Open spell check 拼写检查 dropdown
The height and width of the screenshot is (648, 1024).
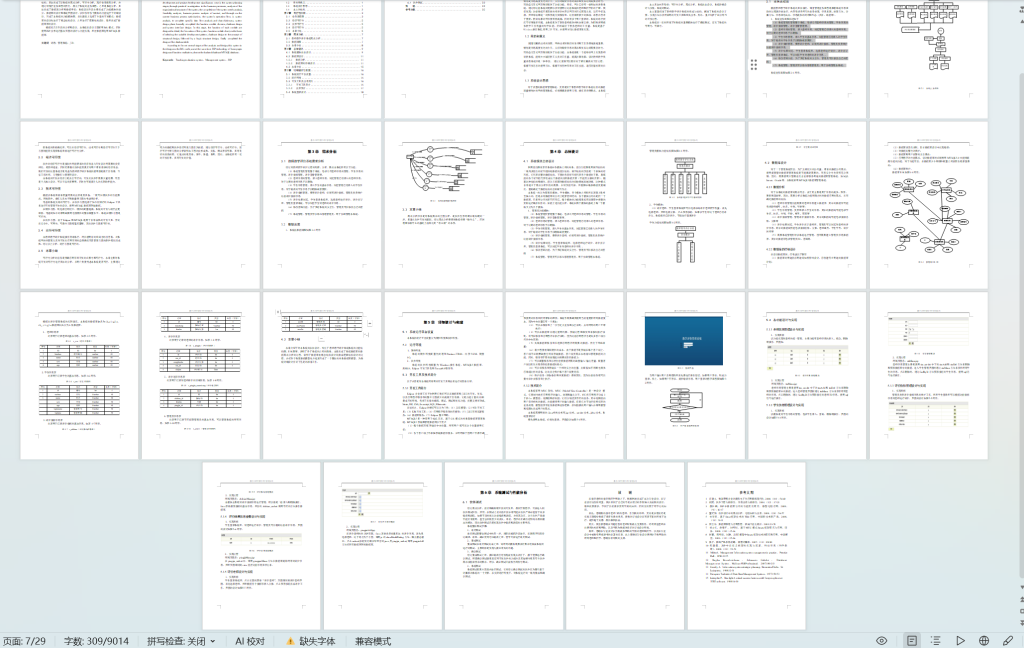181,641
